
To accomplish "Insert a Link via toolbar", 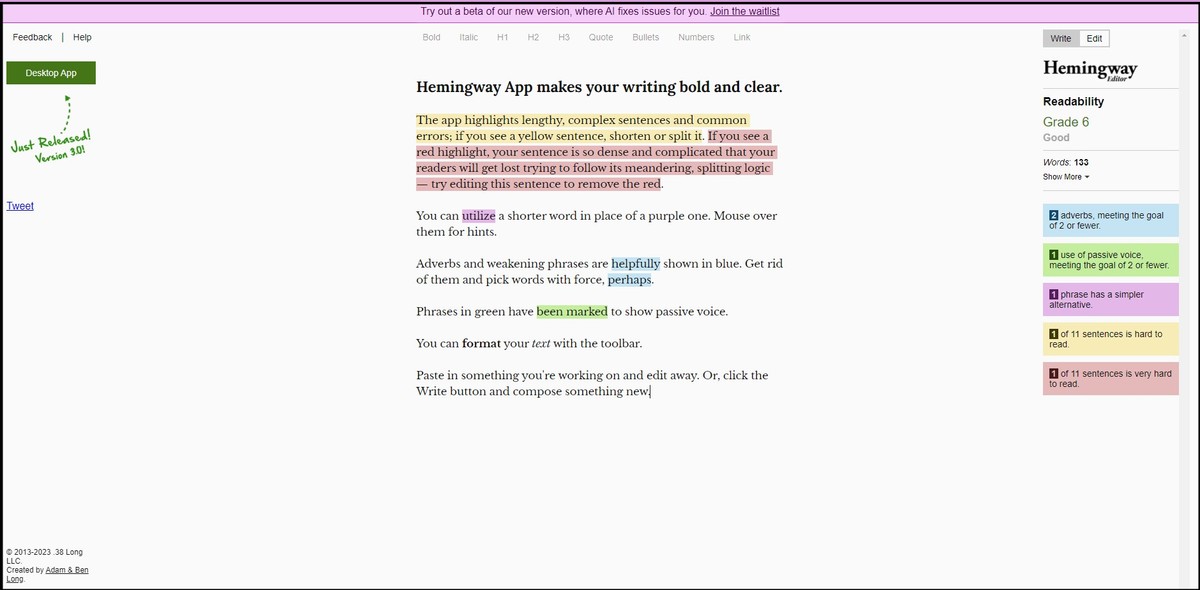I will [x=742, y=37].
